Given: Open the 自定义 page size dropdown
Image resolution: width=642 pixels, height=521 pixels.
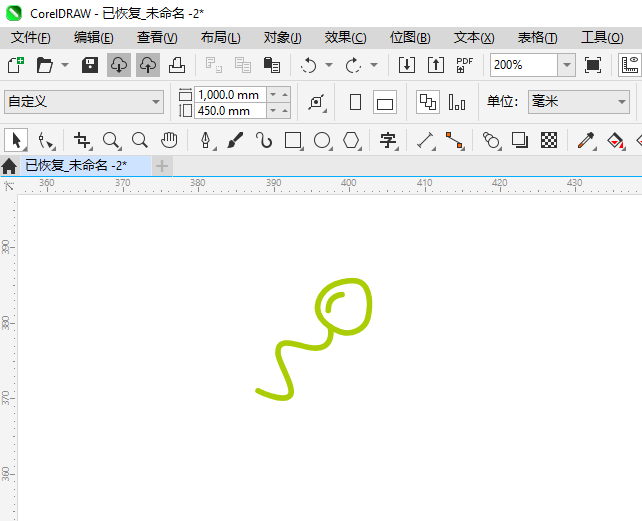Looking at the screenshot, I should point(84,102).
